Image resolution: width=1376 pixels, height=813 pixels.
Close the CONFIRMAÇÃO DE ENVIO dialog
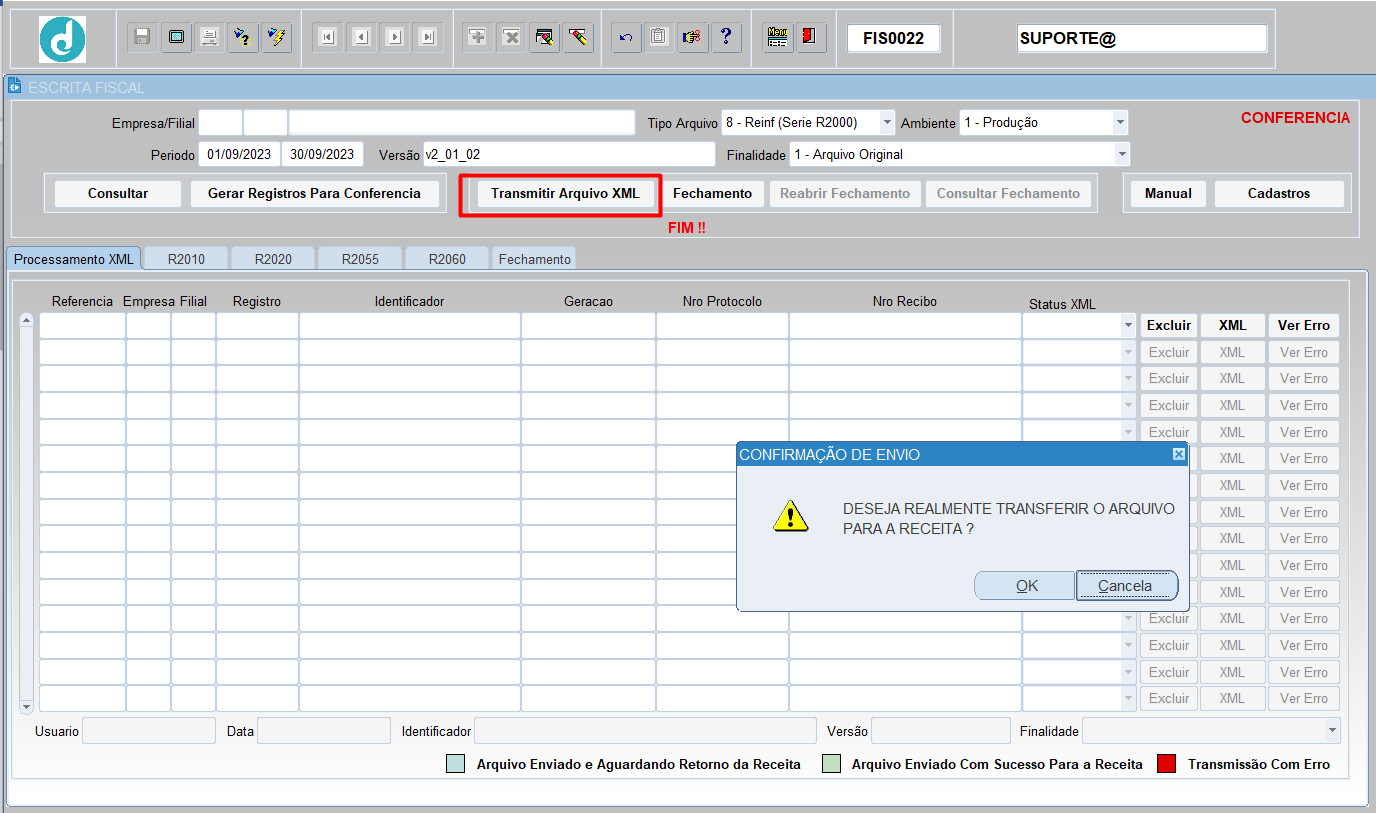click(x=1178, y=454)
